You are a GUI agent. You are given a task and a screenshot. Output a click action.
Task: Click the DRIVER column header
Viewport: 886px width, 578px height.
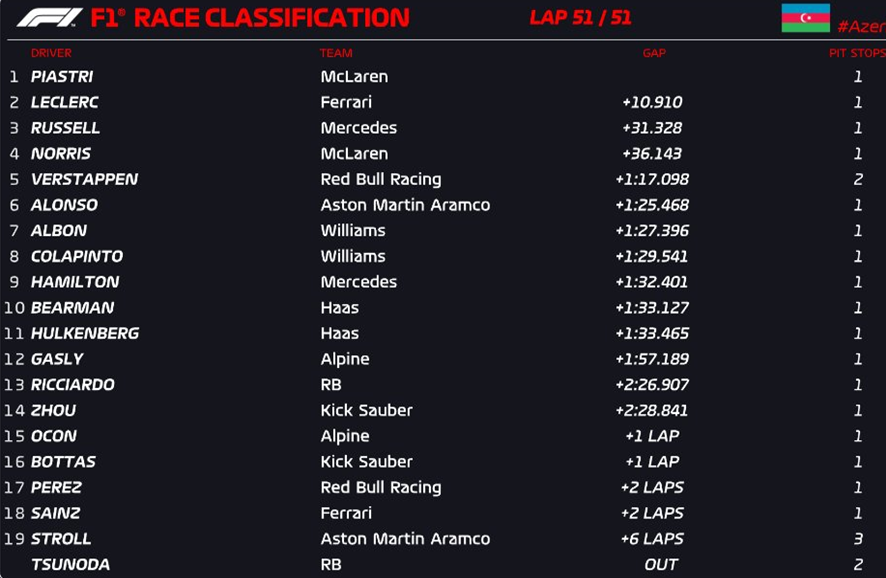point(51,53)
